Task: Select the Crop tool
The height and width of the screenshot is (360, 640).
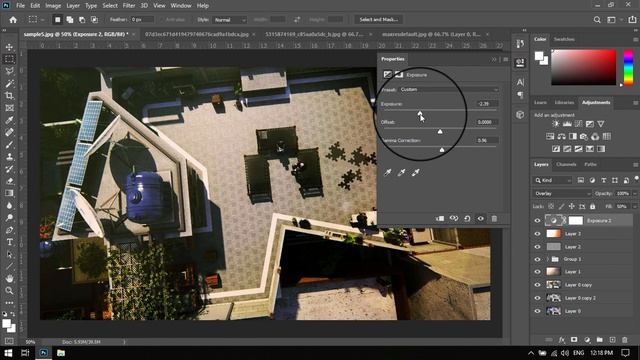Action: (9, 96)
